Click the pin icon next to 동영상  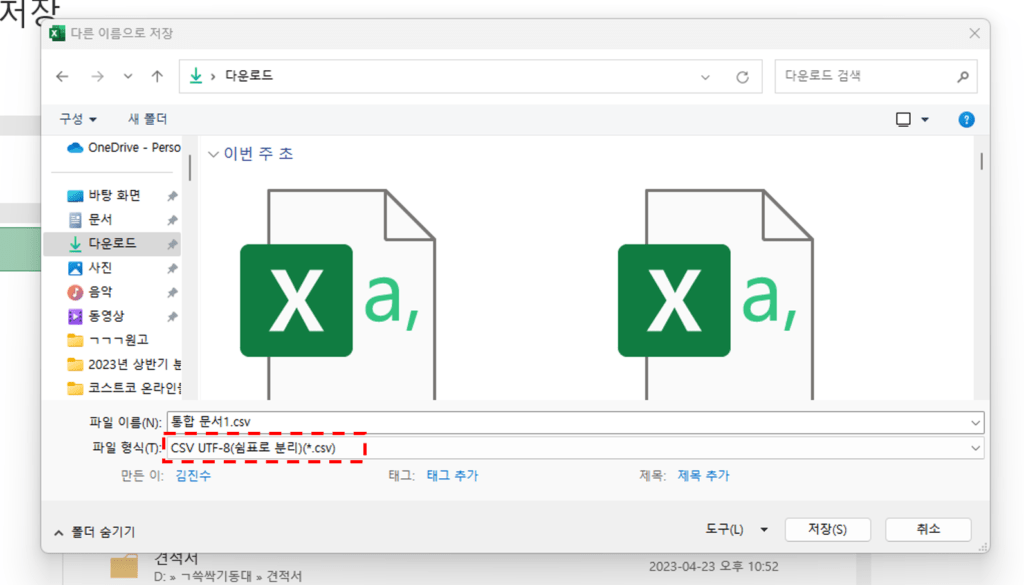coord(172,317)
